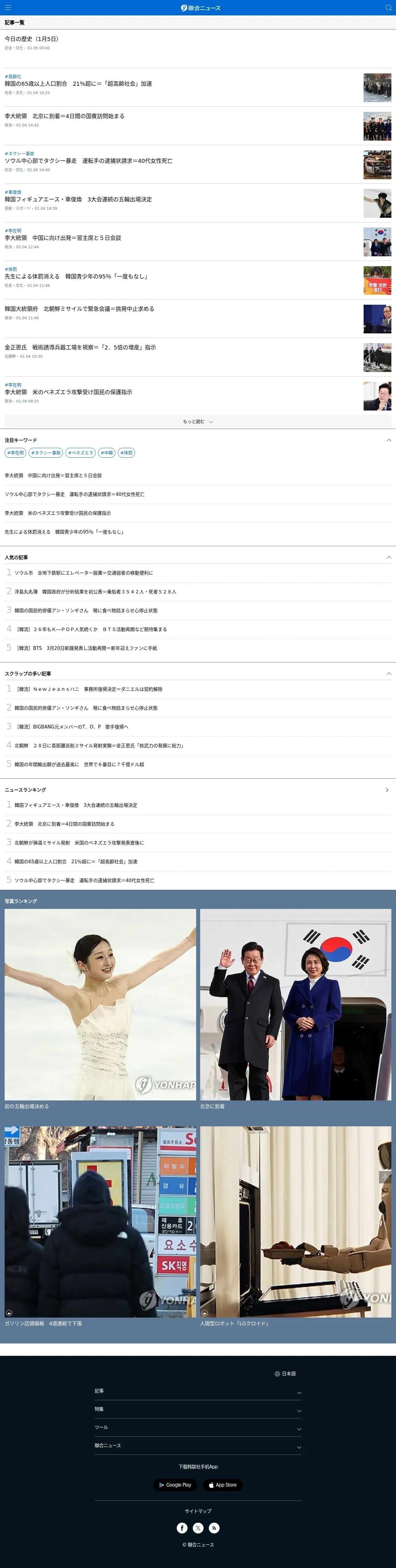Click the 聯合ニュース header logo
The width and height of the screenshot is (396, 1568).
(200, 8)
